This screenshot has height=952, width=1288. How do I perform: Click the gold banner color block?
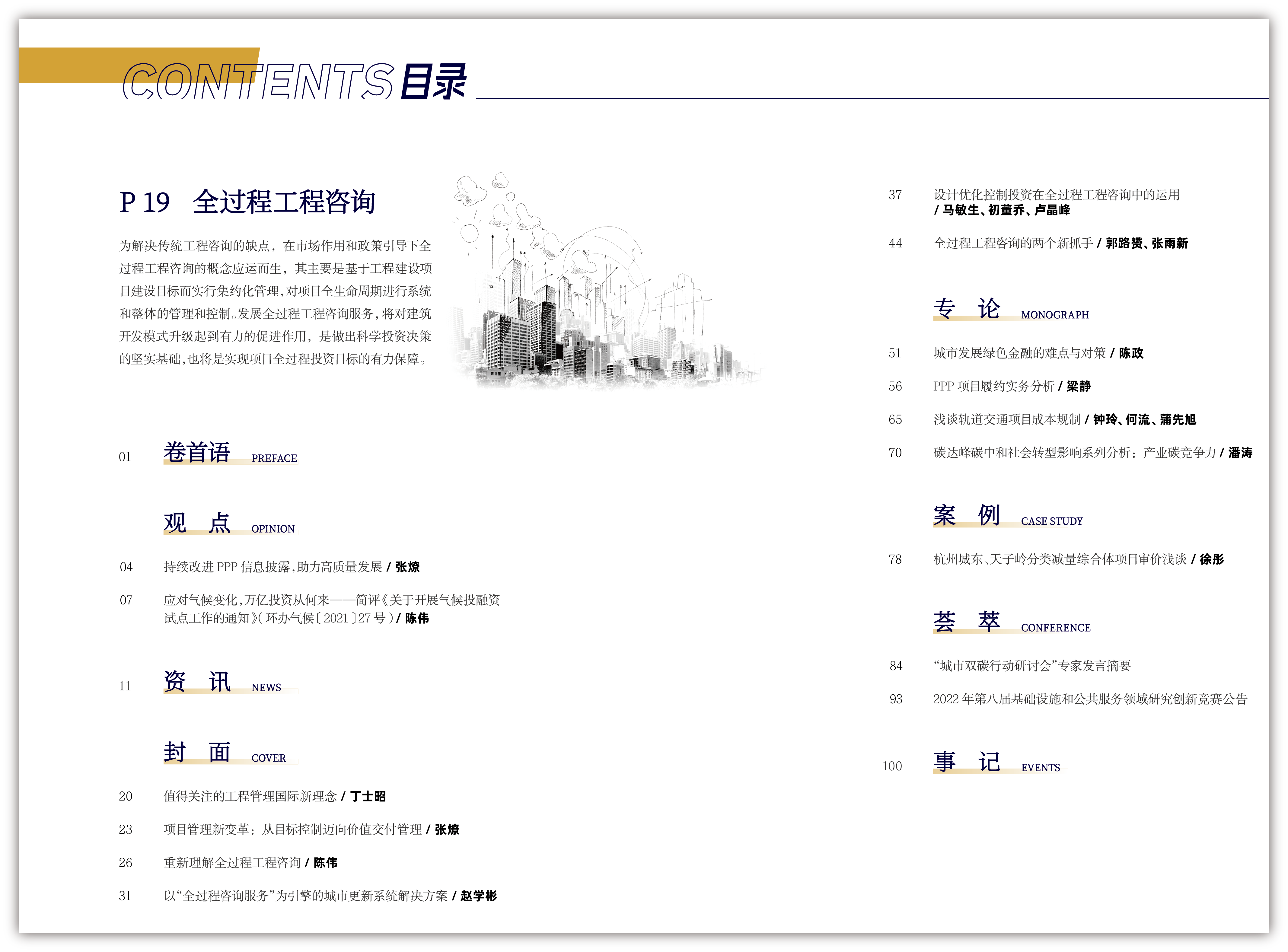69,65
